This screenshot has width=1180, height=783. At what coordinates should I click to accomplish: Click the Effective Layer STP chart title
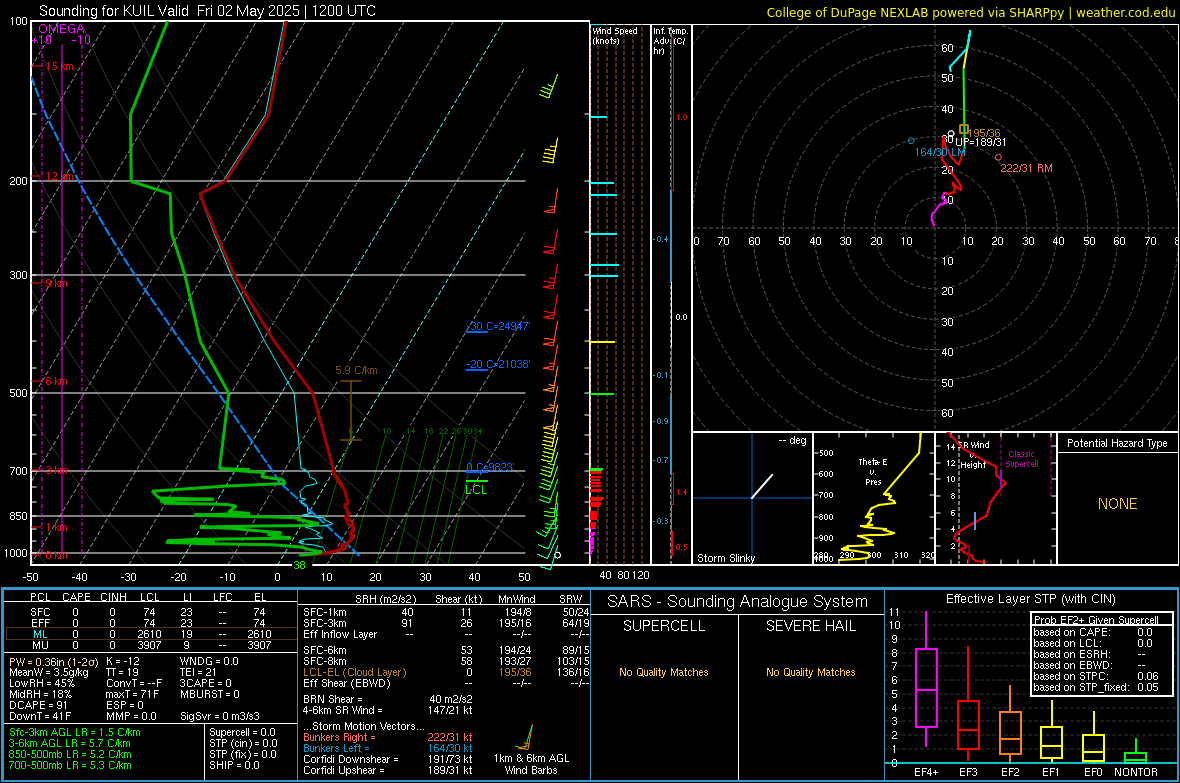pos(1030,599)
